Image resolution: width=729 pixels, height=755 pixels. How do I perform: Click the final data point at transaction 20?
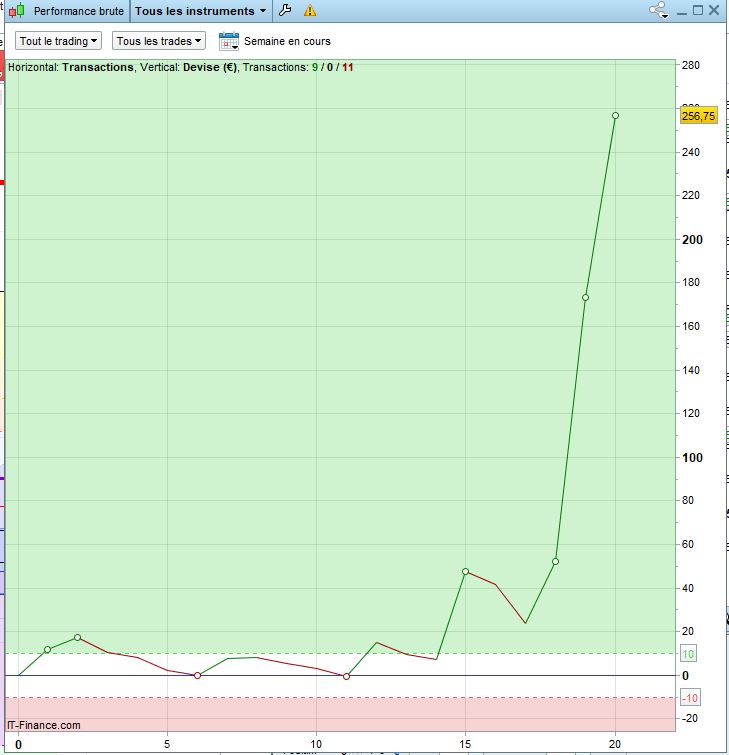615,116
